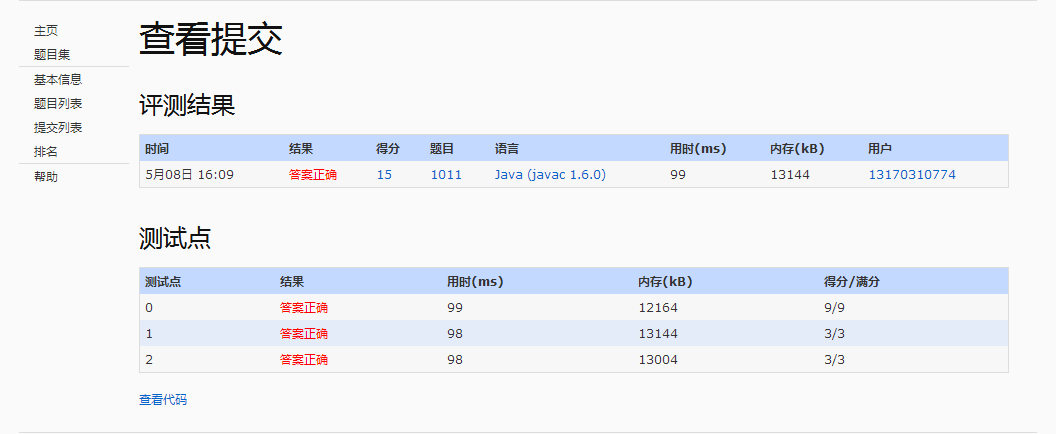
Task: Click the 用户 column header
Action: coord(880,148)
